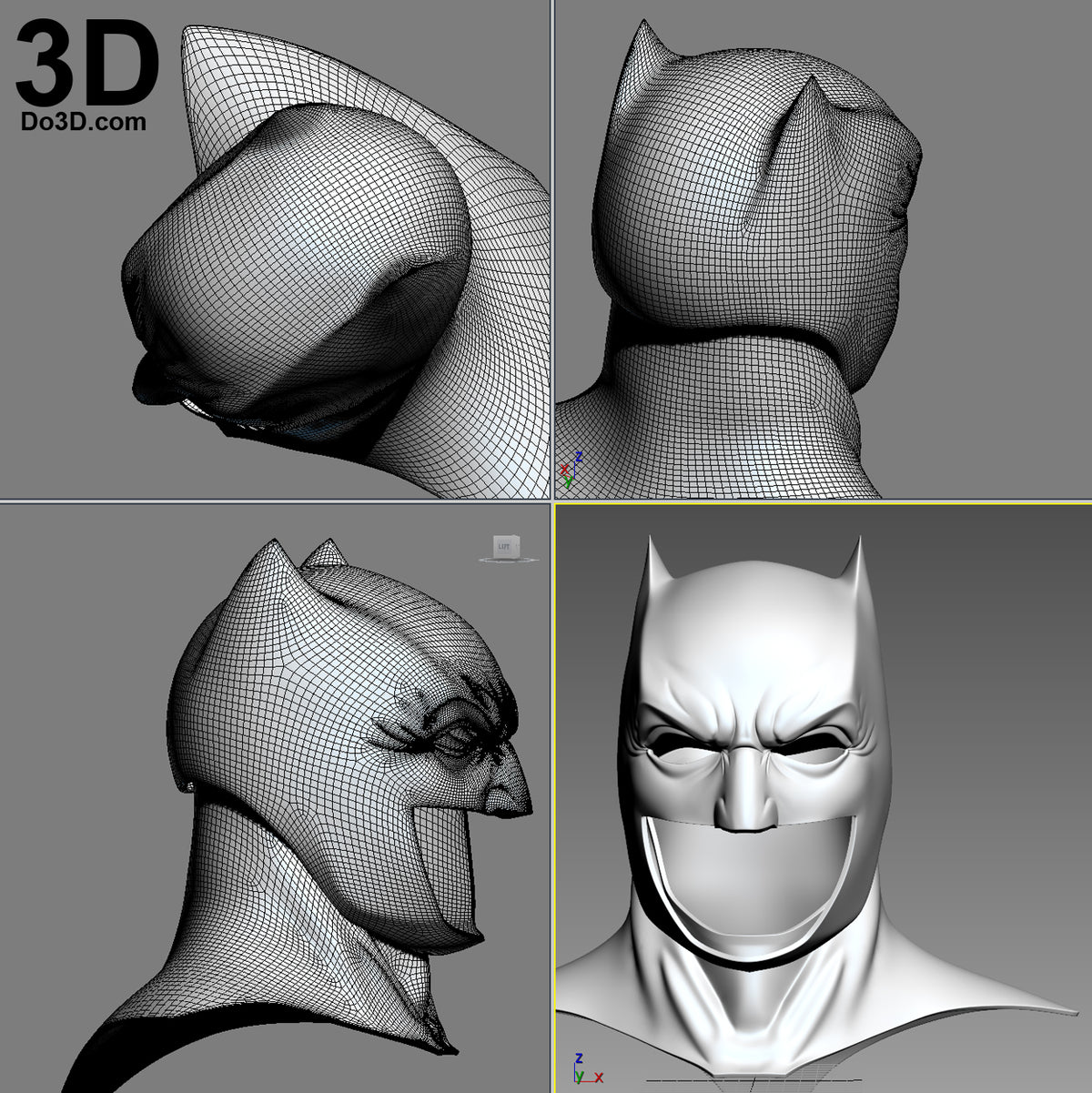Click the ViewCube LEFT face in wireframe viewport
Image resolution: width=1092 pixels, height=1093 pixels.
(505, 546)
